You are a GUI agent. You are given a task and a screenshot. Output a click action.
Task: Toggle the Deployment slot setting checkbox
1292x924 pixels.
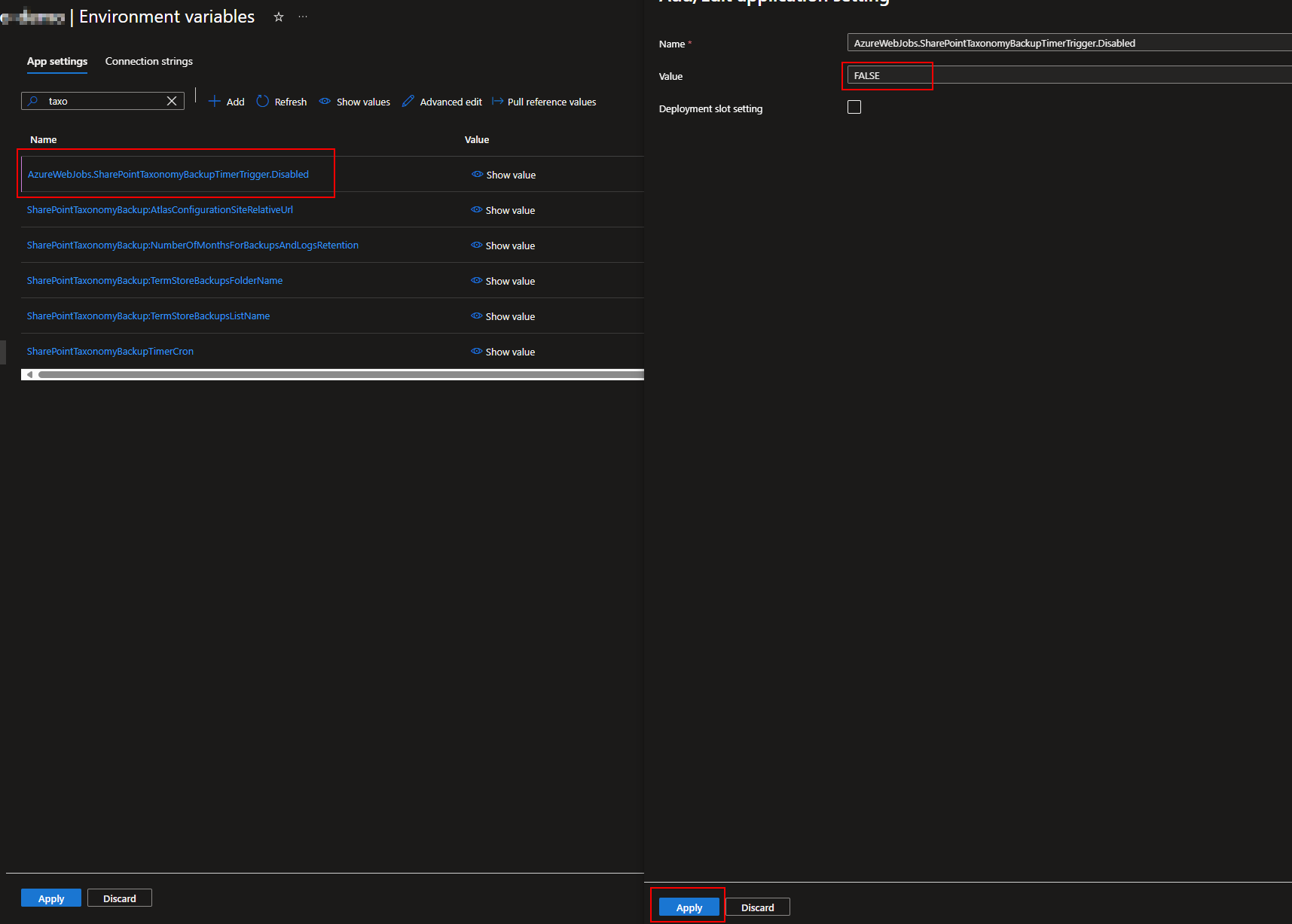[x=854, y=107]
